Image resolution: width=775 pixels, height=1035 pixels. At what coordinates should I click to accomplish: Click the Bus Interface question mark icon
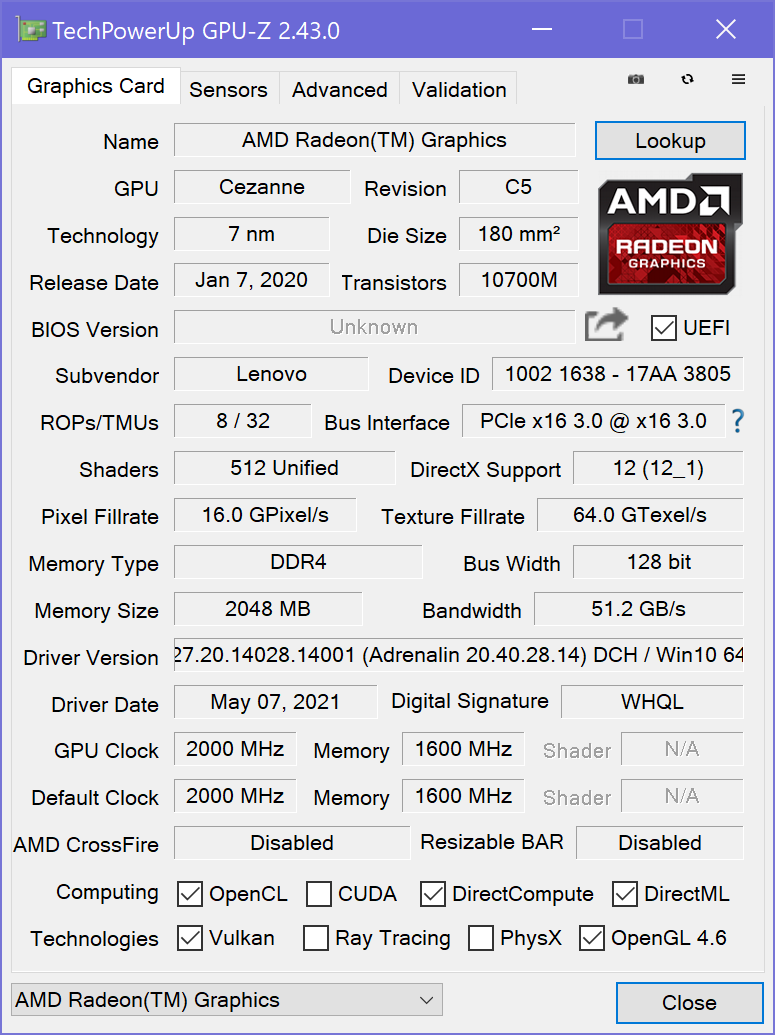pos(738,421)
